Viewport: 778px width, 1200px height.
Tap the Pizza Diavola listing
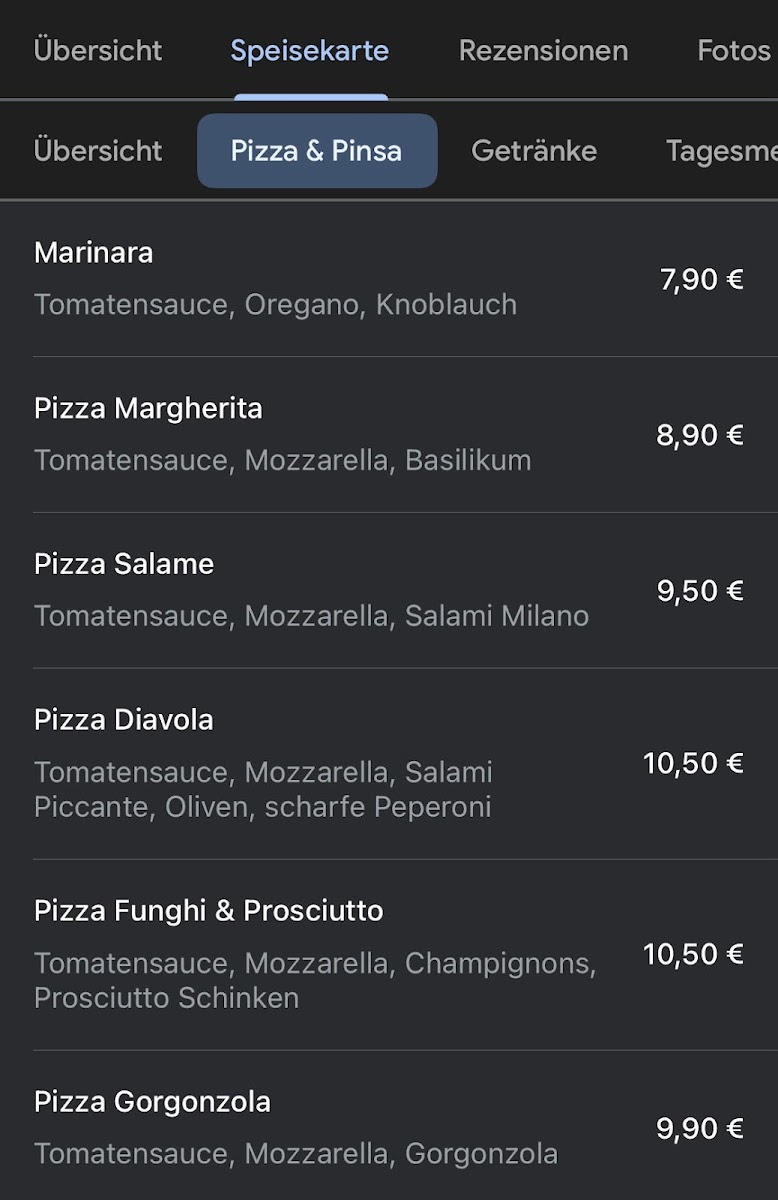(124, 720)
